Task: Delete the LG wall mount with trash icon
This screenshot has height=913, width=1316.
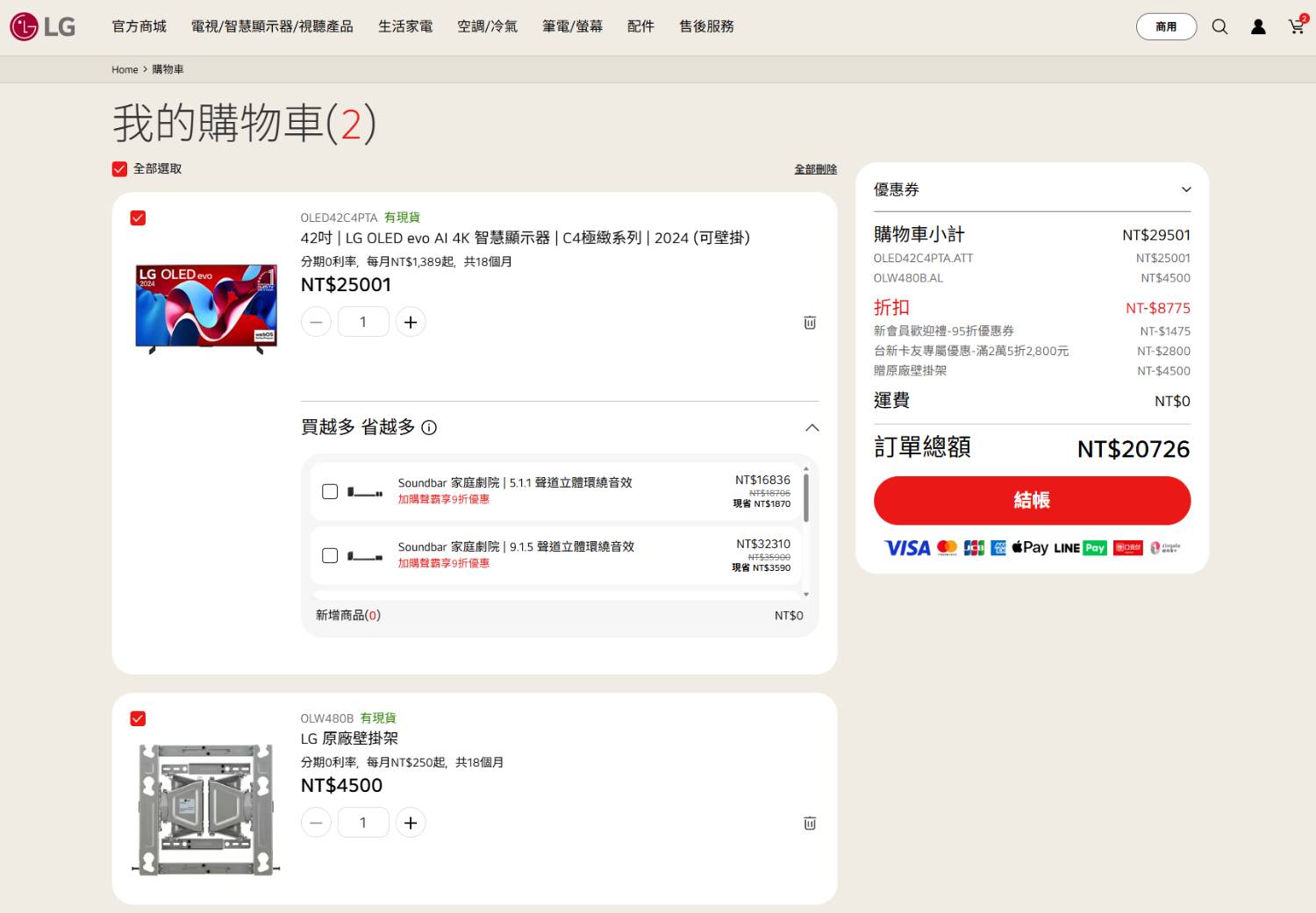Action: click(x=810, y=823)
